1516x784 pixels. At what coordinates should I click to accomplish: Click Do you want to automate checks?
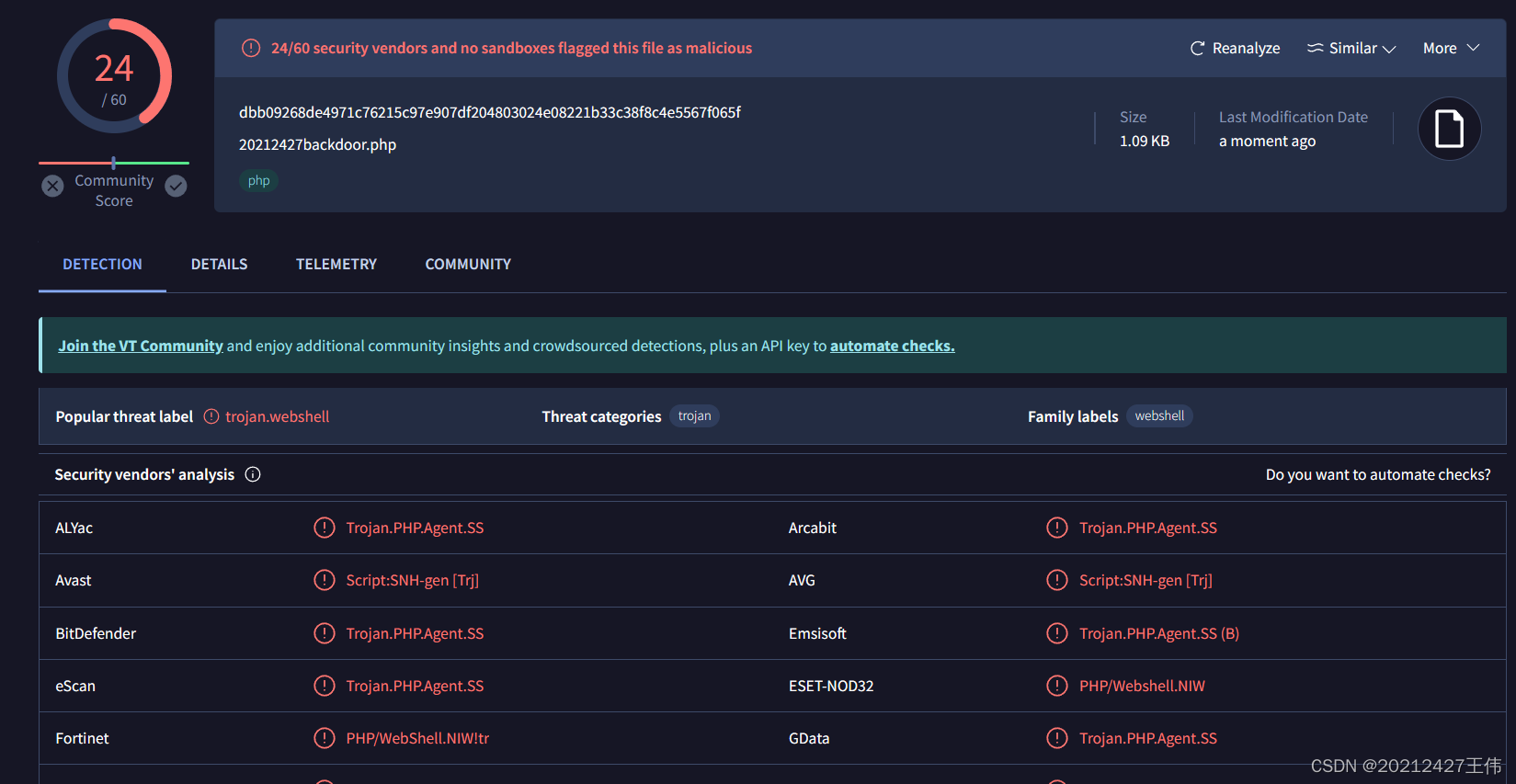pyautogui.click(x=1378, y=474)
